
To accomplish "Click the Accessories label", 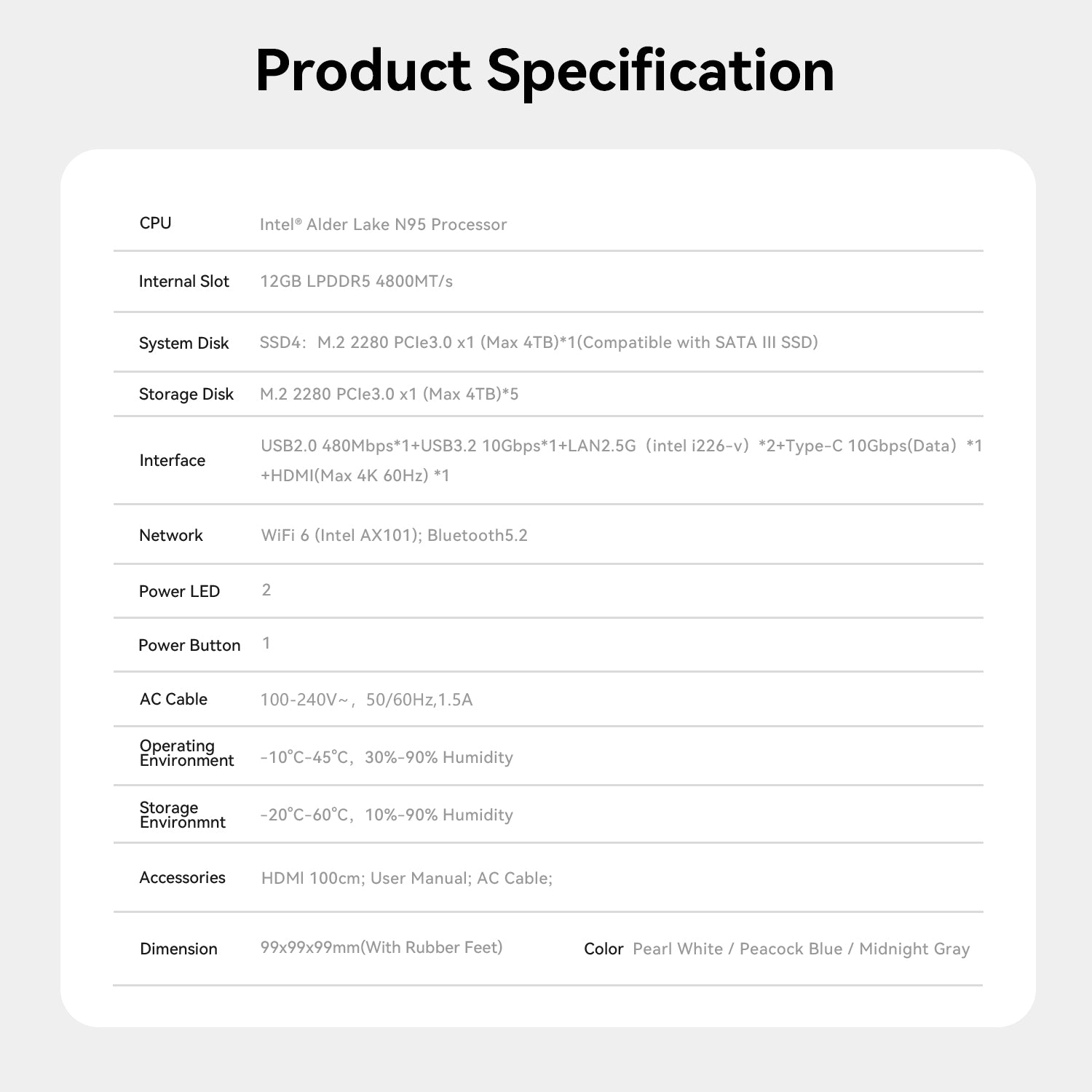I will pyautogui.click(x=182, y=878).
